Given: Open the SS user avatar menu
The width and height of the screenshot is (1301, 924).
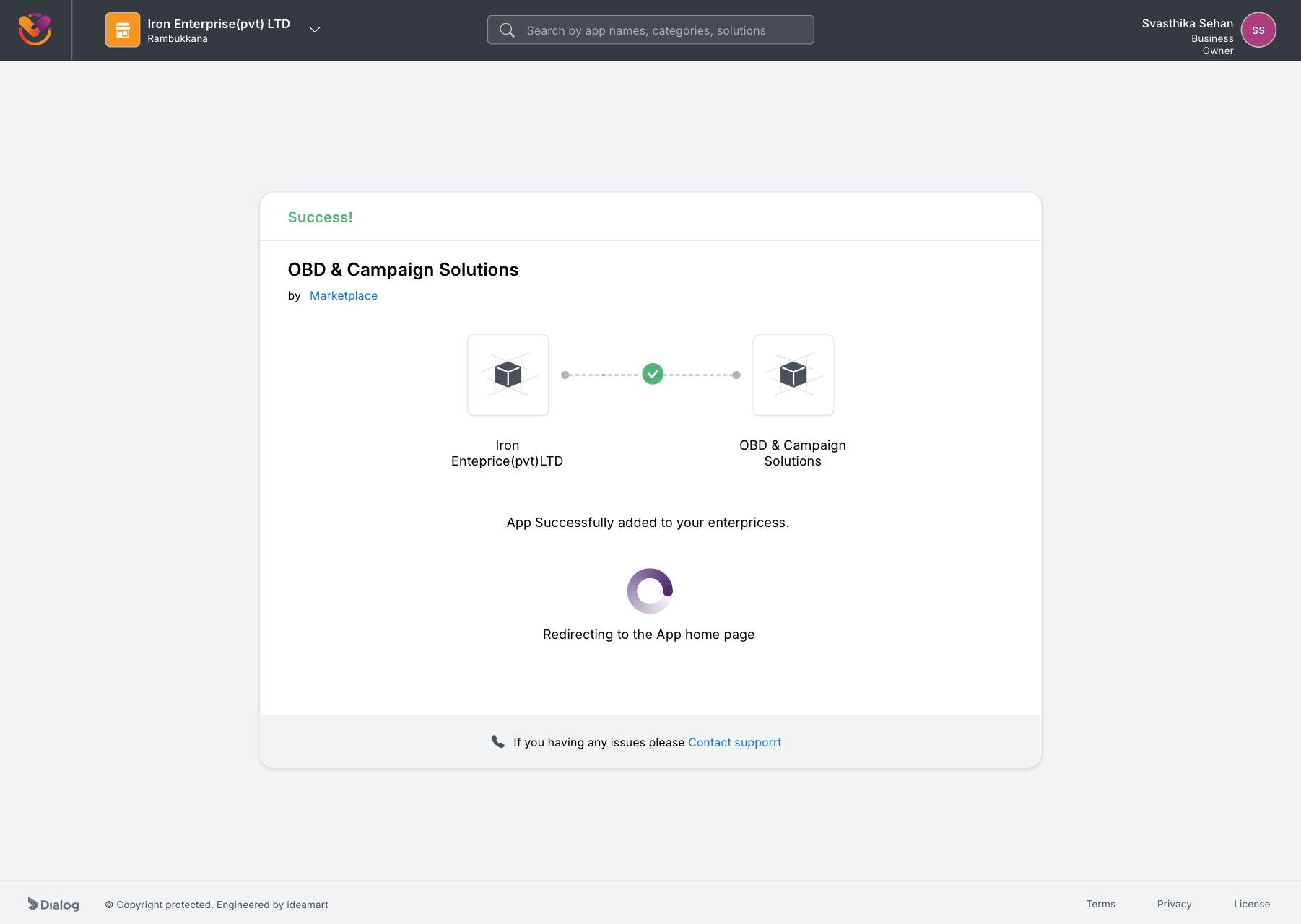Looking at the screenshot, I should tap(1258, 30).
